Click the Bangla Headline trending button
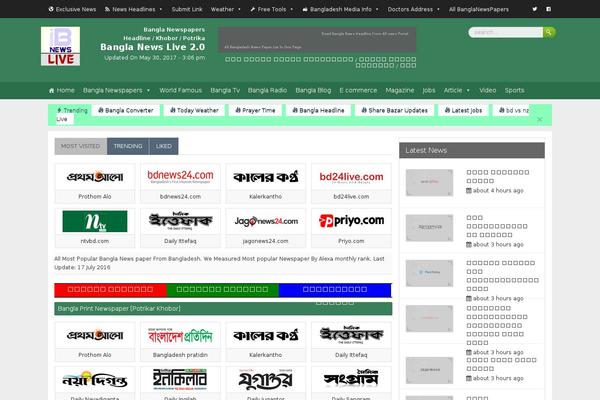 [318, 110]
